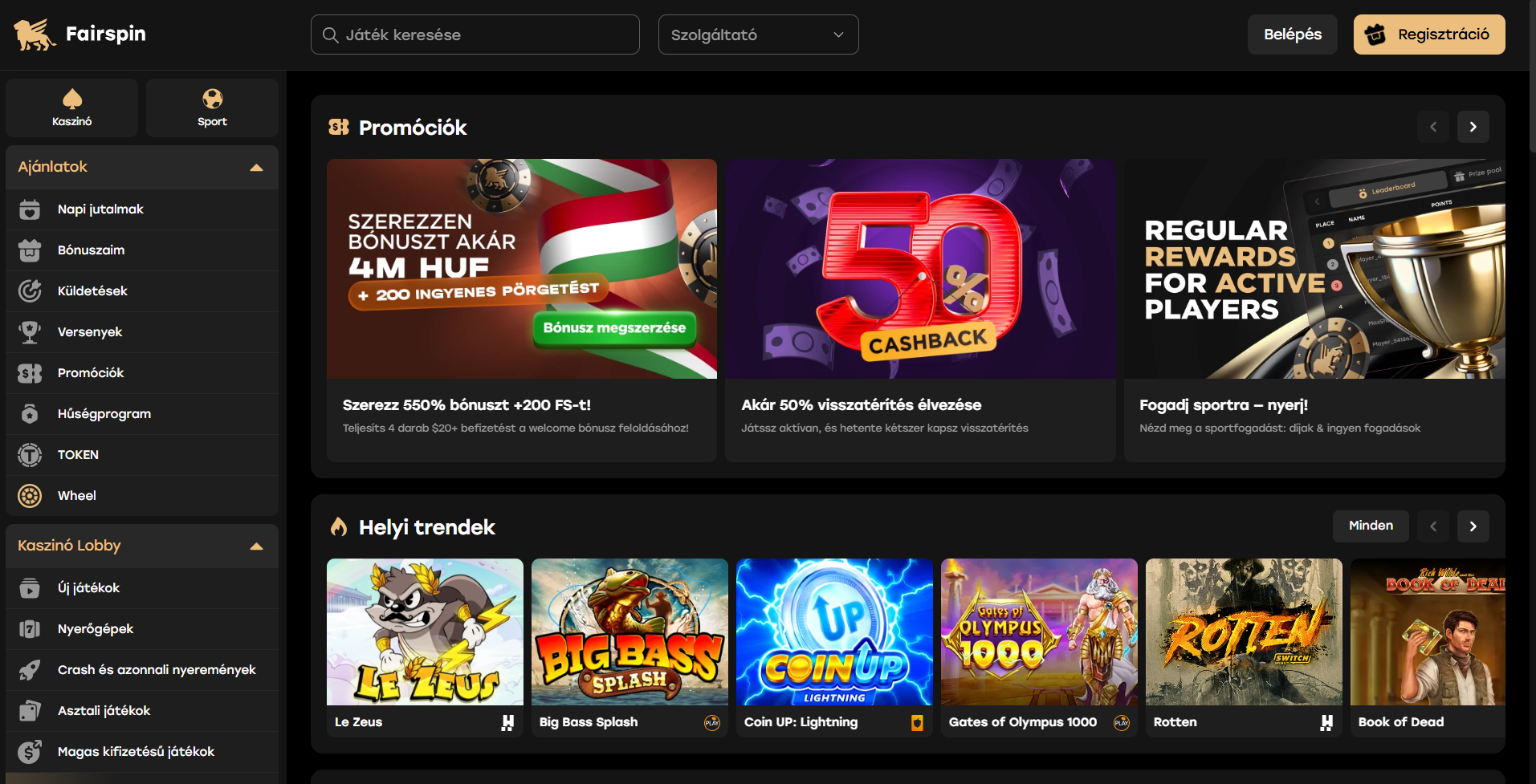Open the Rotten game thumbnail
Viewport: 1536px width, 784px height.
[1244, 632]
